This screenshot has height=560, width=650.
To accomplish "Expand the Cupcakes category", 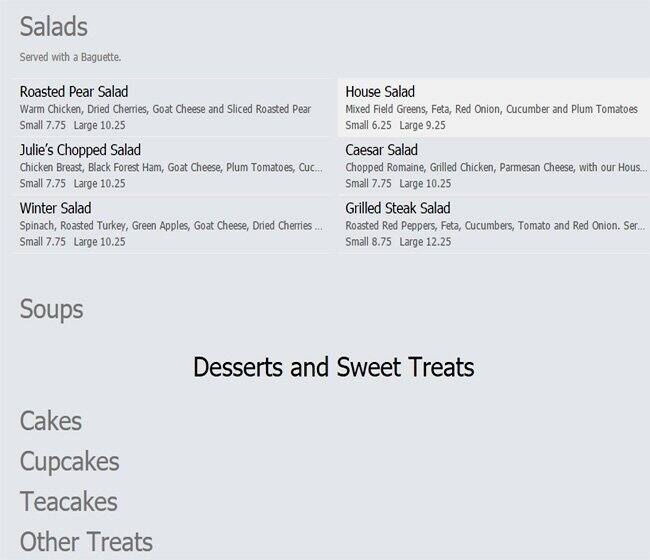I will 70,462.
